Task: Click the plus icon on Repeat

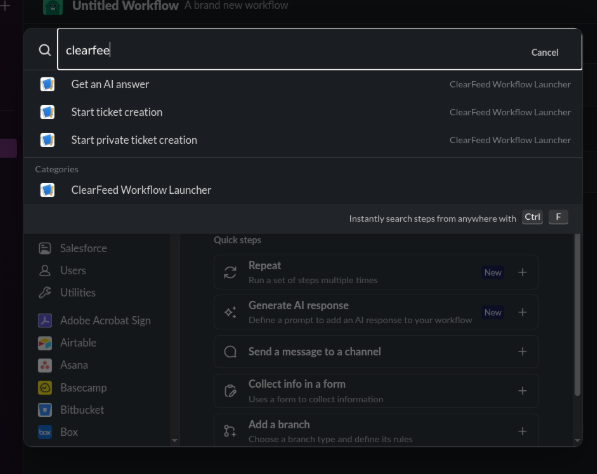Action: coord(522,272)
